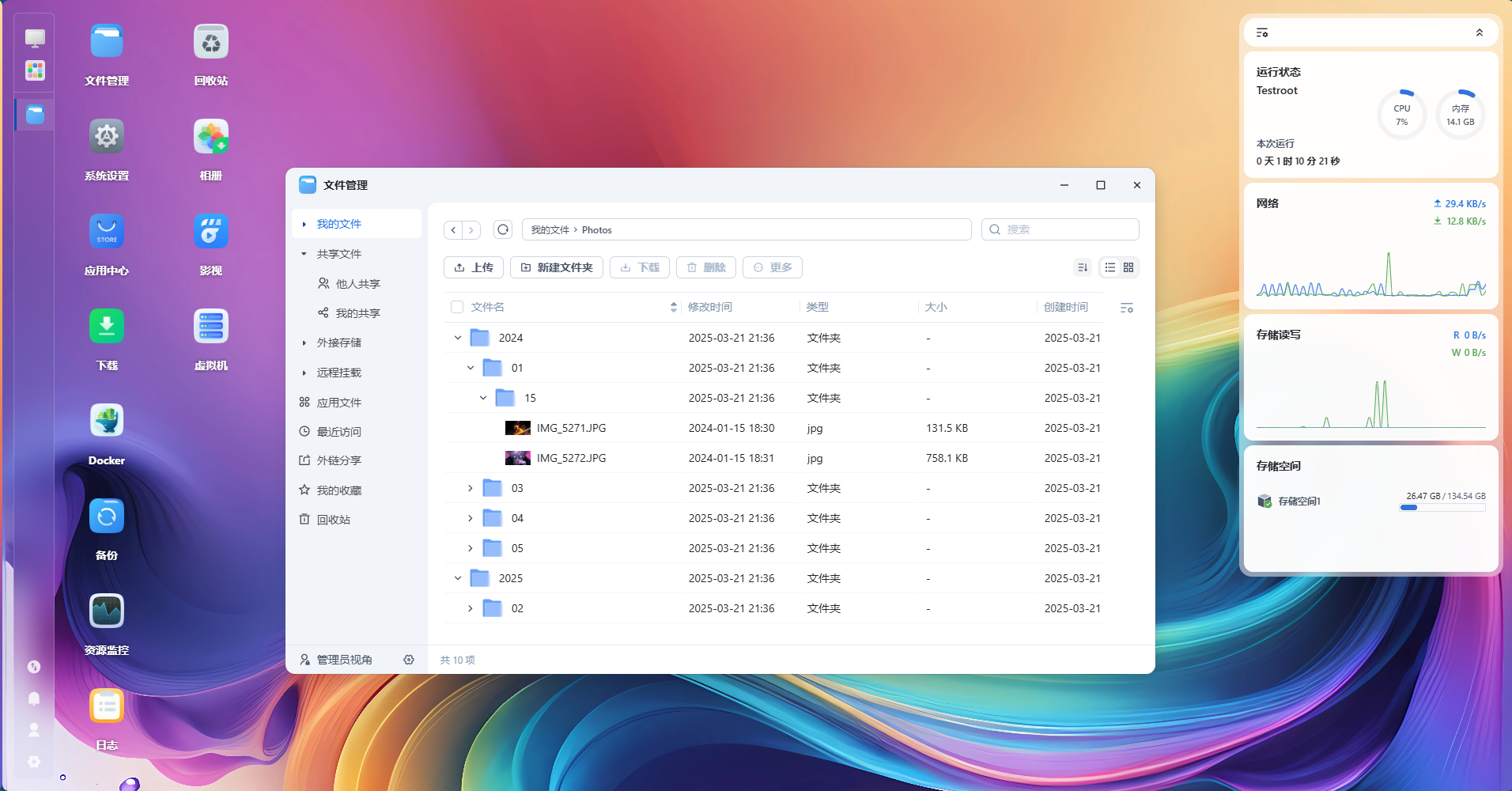Sort by the 修改时间 column header
The height and width of the screenshot is (791, 1512).
[x=710, y=307]
